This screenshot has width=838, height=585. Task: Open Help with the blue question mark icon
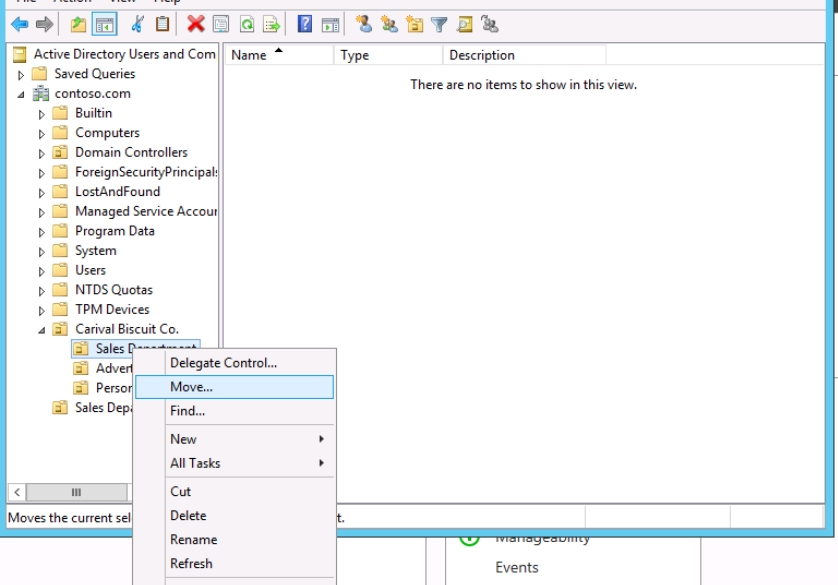(305, 24)
